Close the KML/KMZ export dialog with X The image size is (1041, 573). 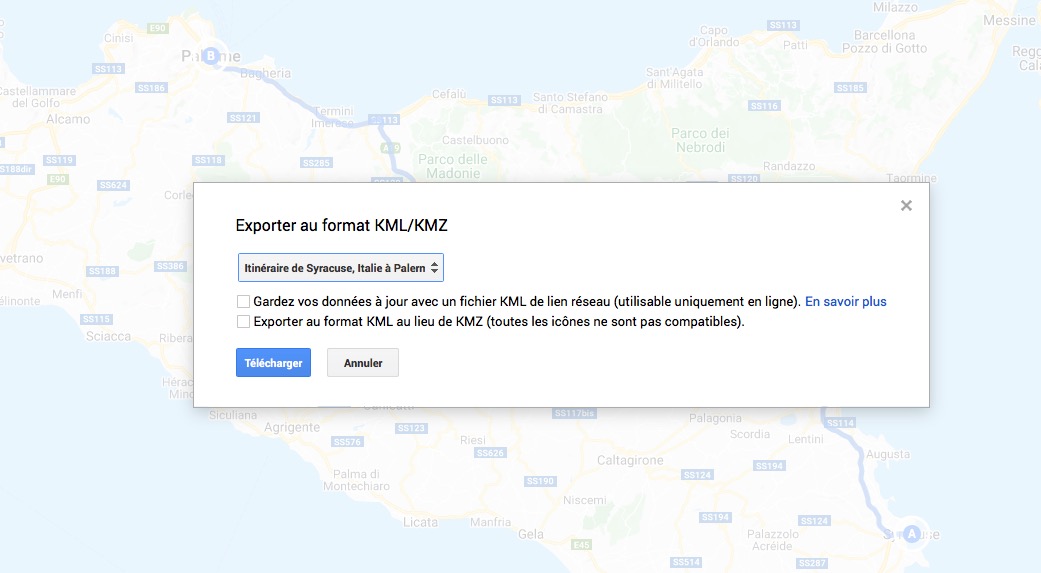tap(906, 206)
